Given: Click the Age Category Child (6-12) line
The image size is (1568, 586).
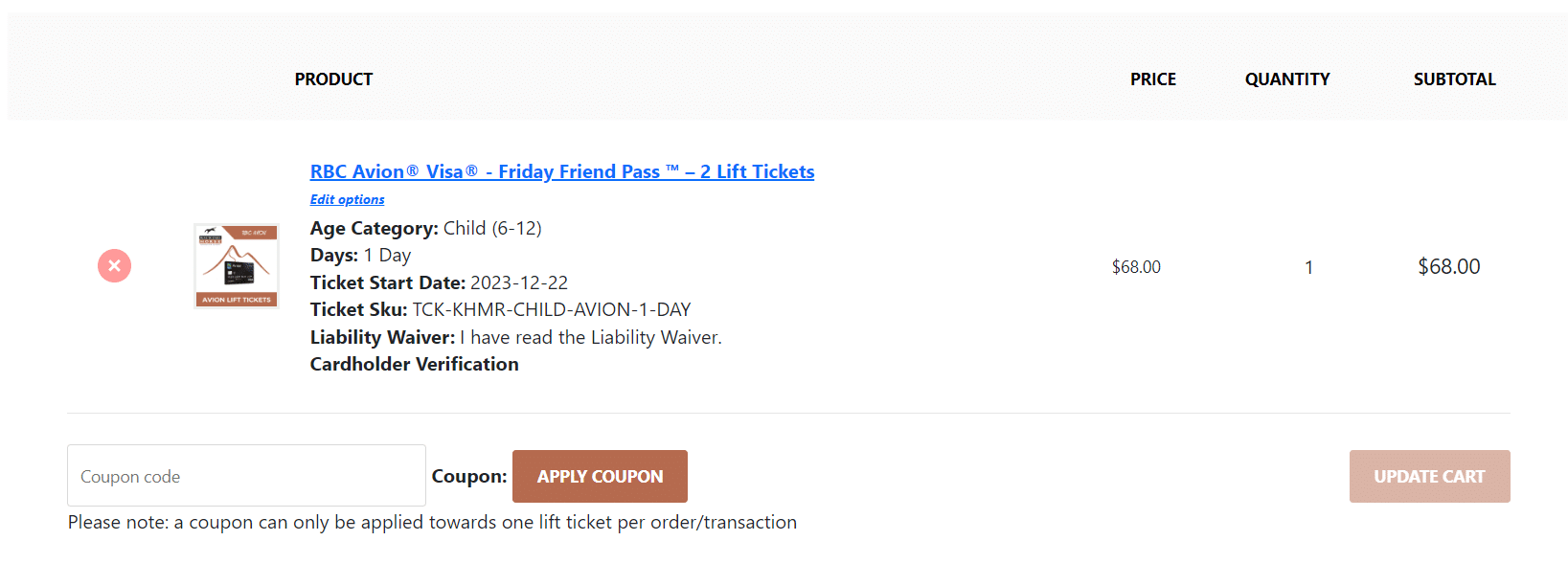Looking at the screenshot, I should point(425,228).
